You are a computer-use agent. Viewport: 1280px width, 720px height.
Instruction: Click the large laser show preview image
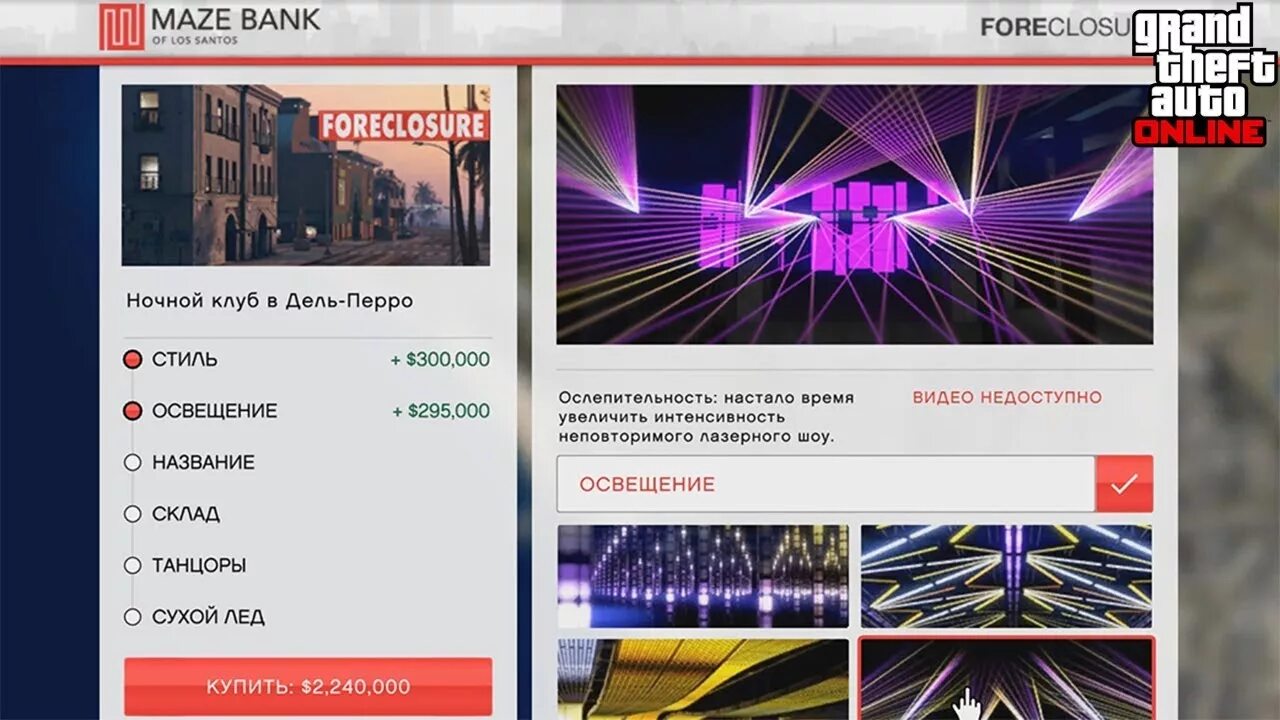pyautogui.click(x=855, y=214)
